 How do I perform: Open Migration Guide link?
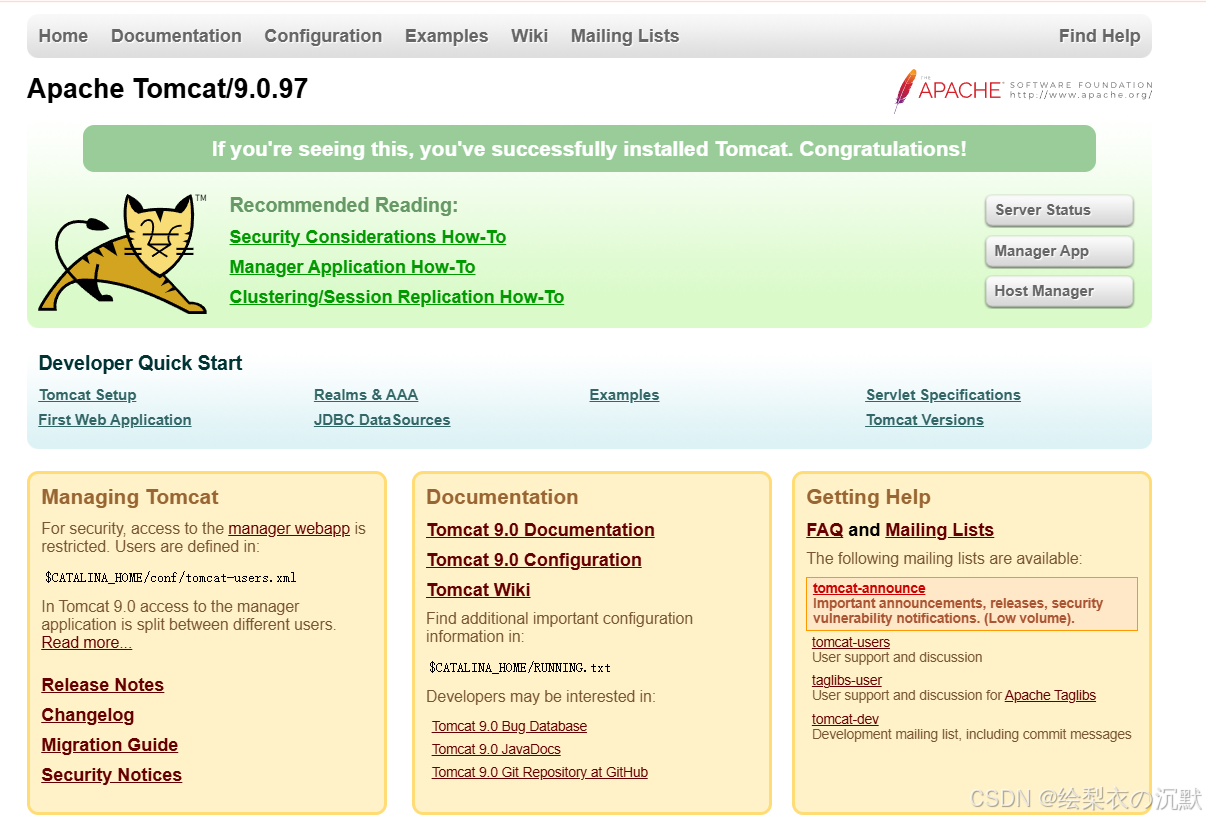click(x=109, y=745)
